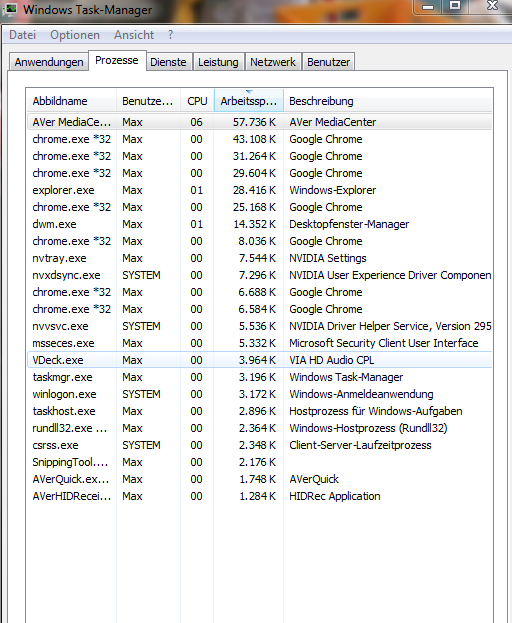This screenshot has height=623, width=512.
Task: Sort by the Beschreibung column header
Action: (388, 101)
